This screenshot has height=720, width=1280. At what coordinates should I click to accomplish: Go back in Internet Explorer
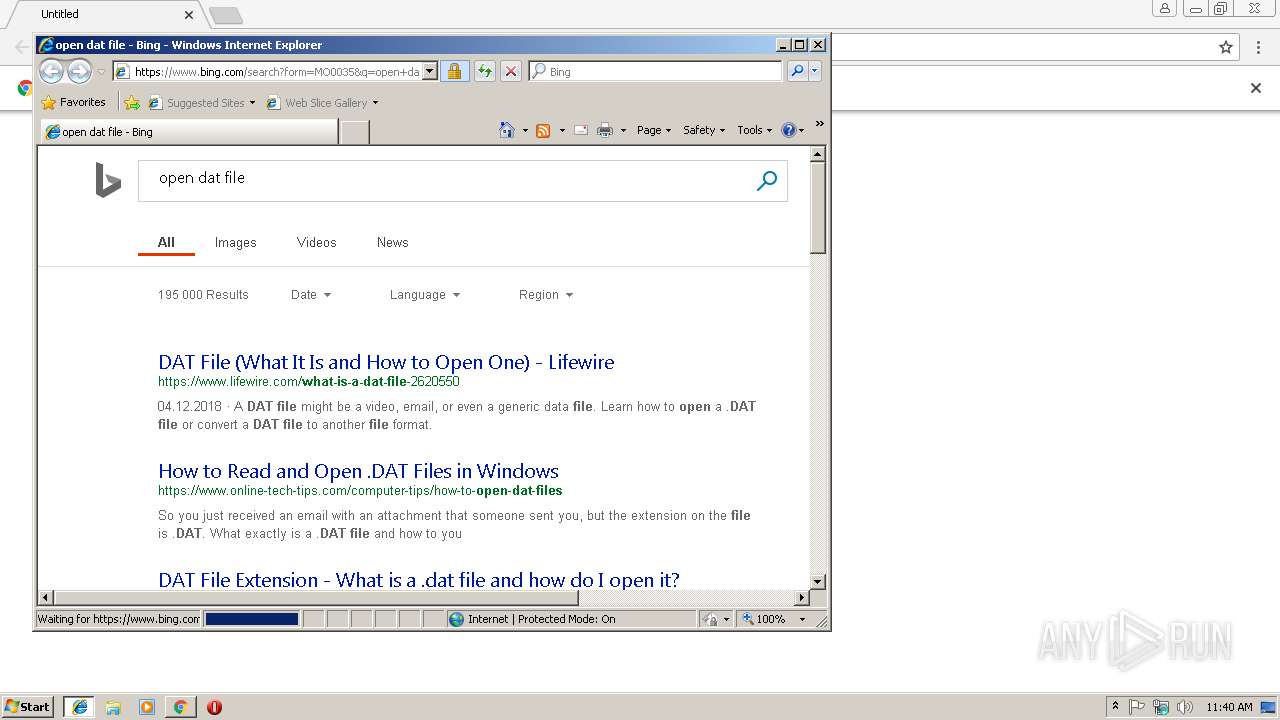pos(51,71)
